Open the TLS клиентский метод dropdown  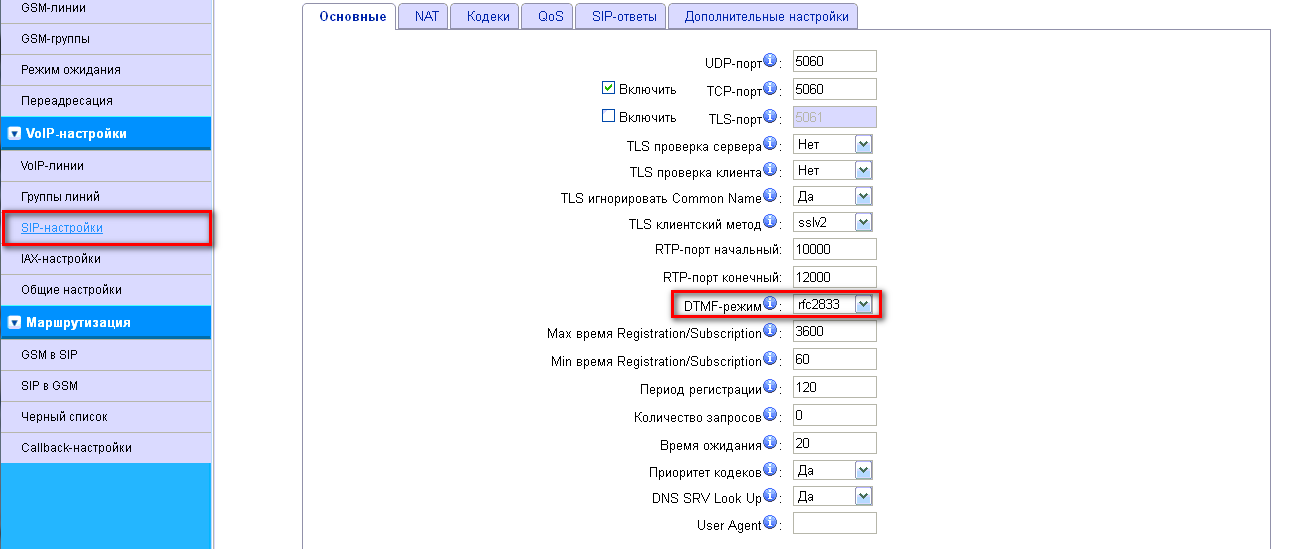click(863, 222)
